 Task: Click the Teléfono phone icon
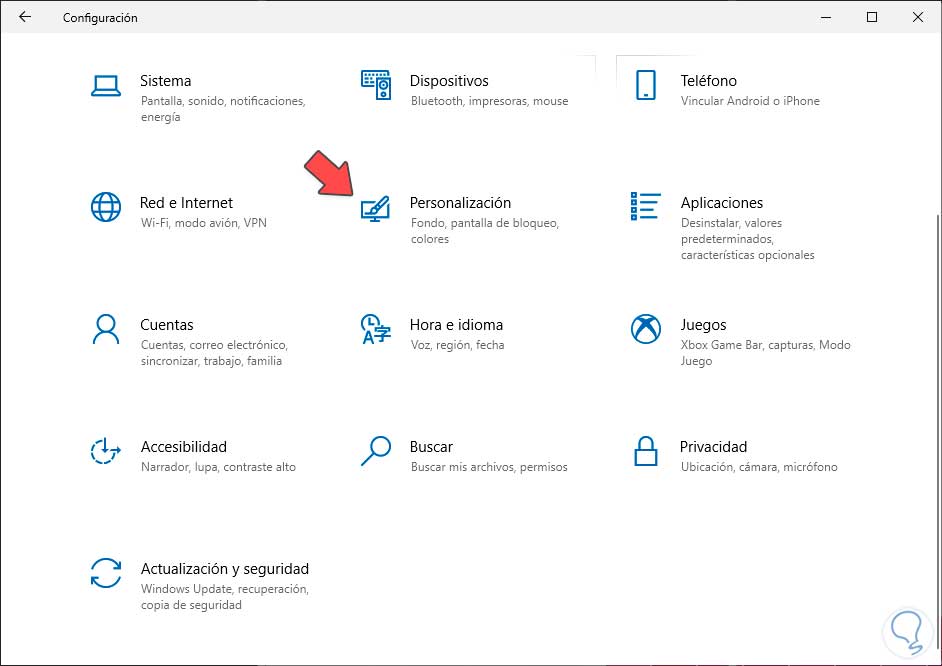(646, 86)
